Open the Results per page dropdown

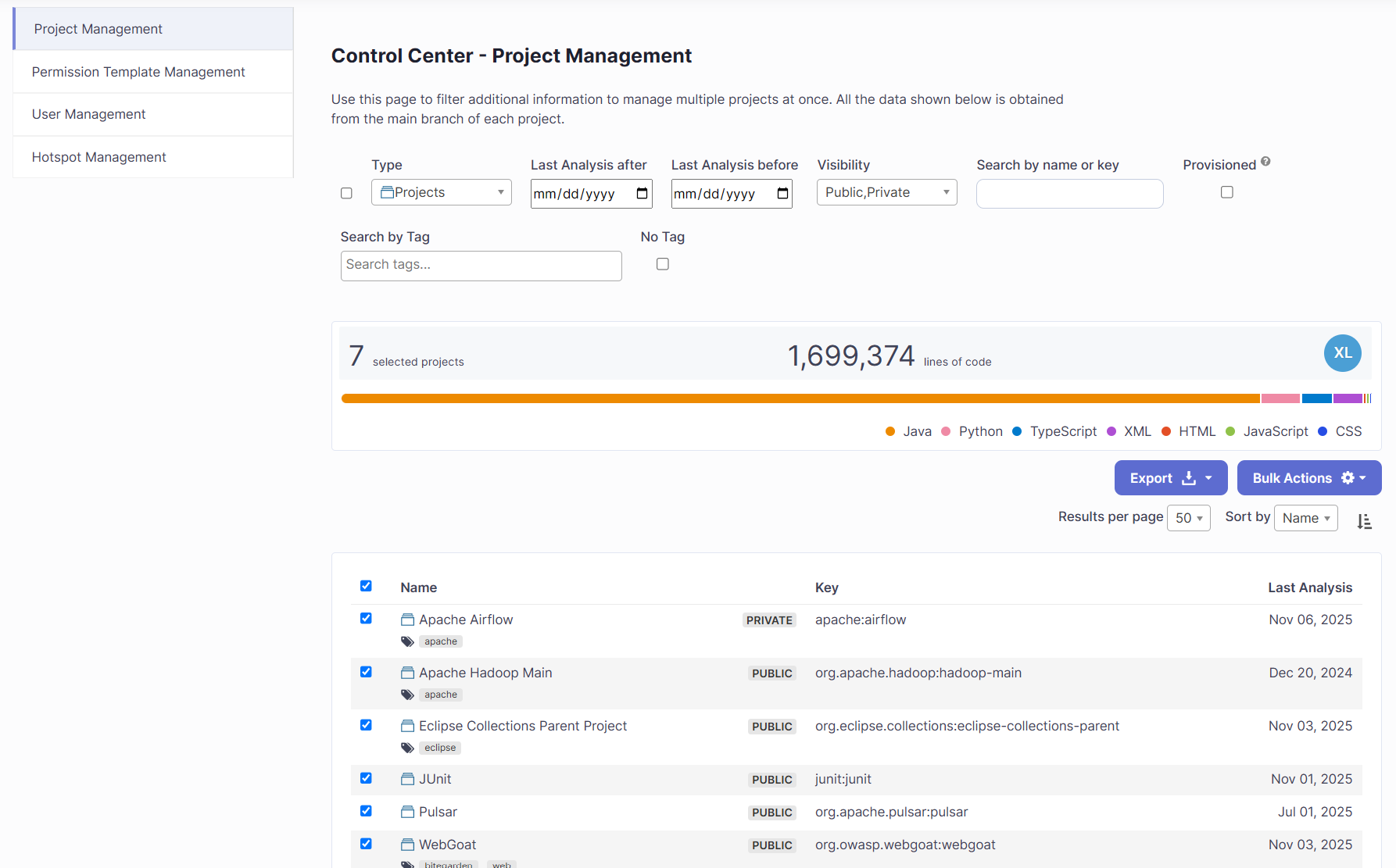pos(1188,518)
